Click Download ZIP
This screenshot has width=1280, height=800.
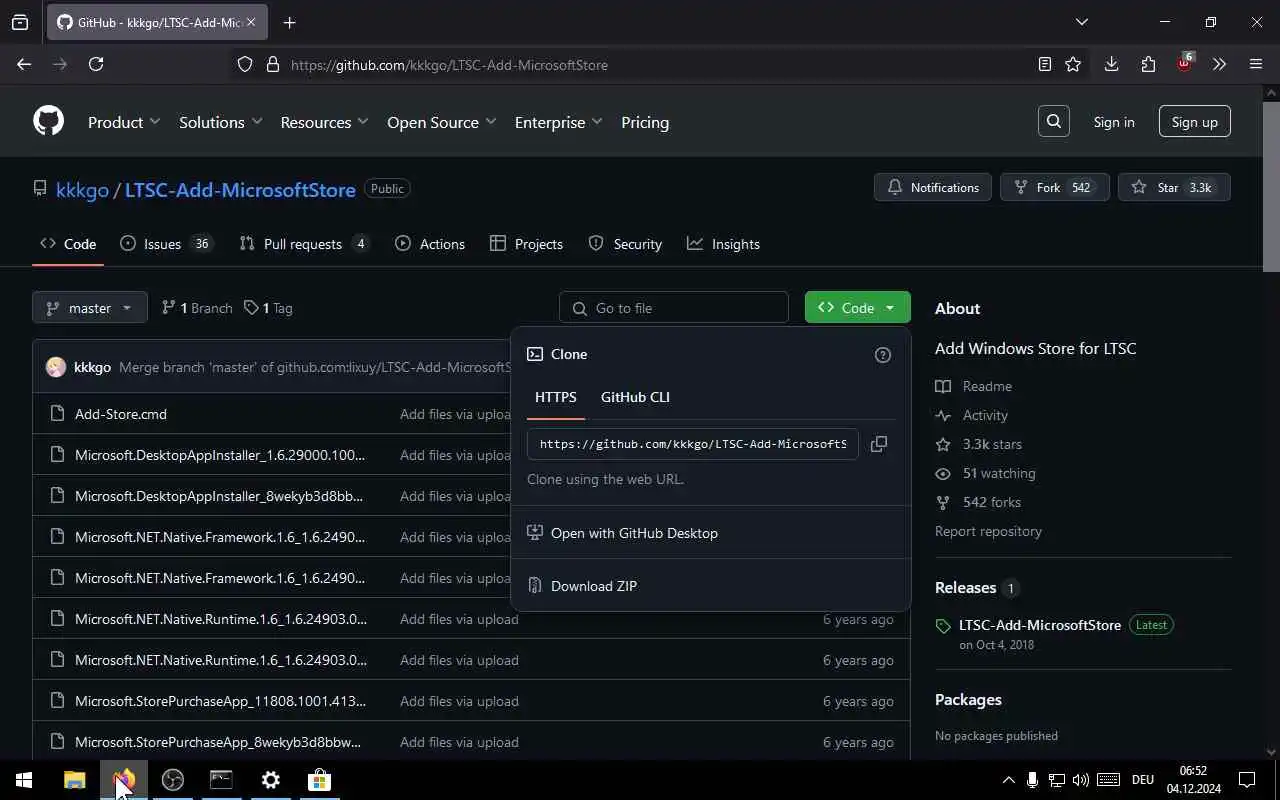coord(710,586)
